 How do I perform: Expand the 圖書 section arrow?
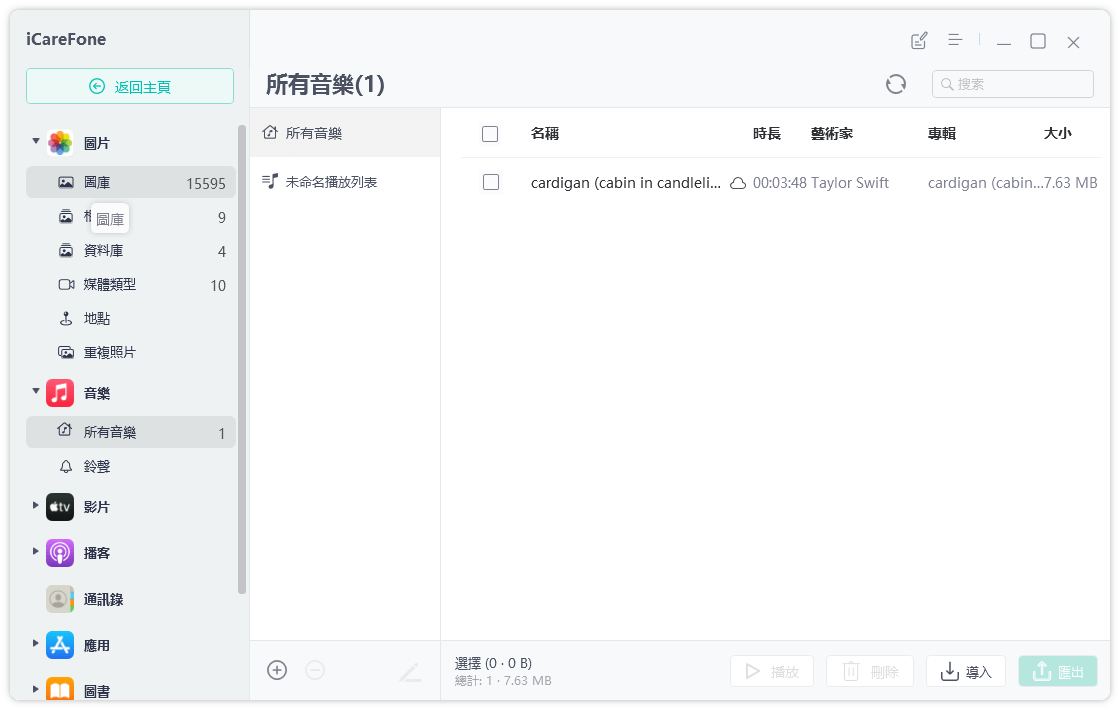[36, 689]
